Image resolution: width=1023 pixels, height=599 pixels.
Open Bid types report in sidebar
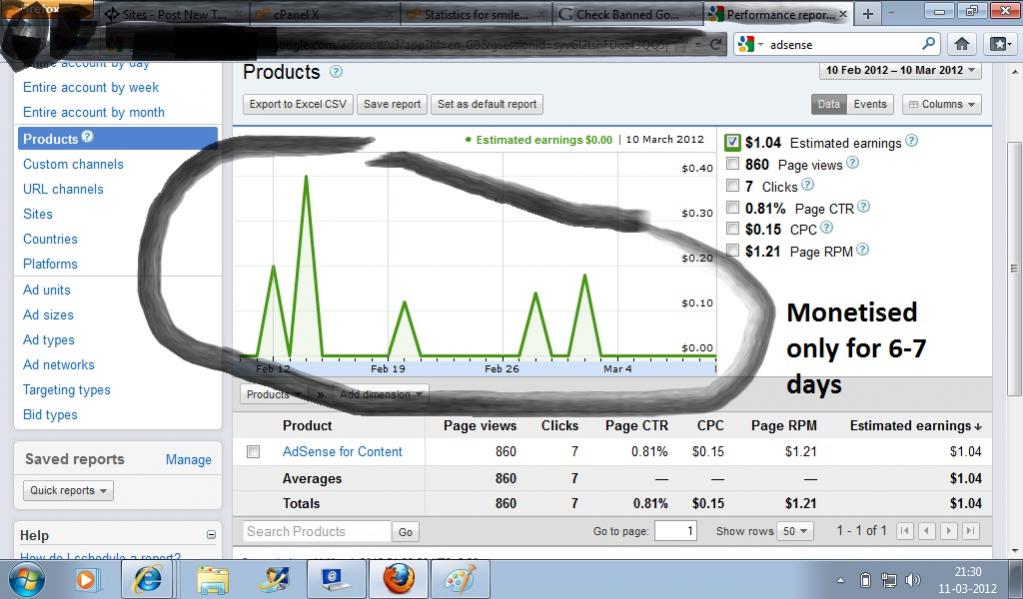(50, 414)
